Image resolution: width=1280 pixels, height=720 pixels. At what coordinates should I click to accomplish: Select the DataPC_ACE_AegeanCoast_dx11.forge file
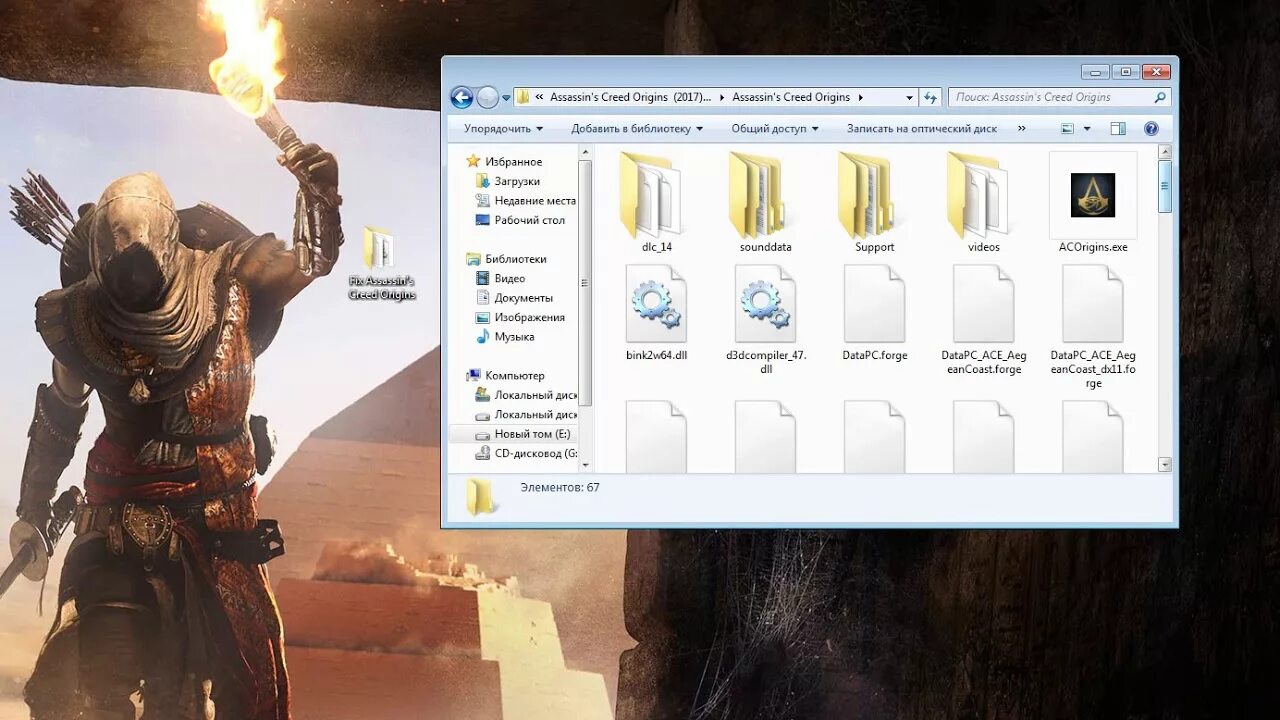1093,325
